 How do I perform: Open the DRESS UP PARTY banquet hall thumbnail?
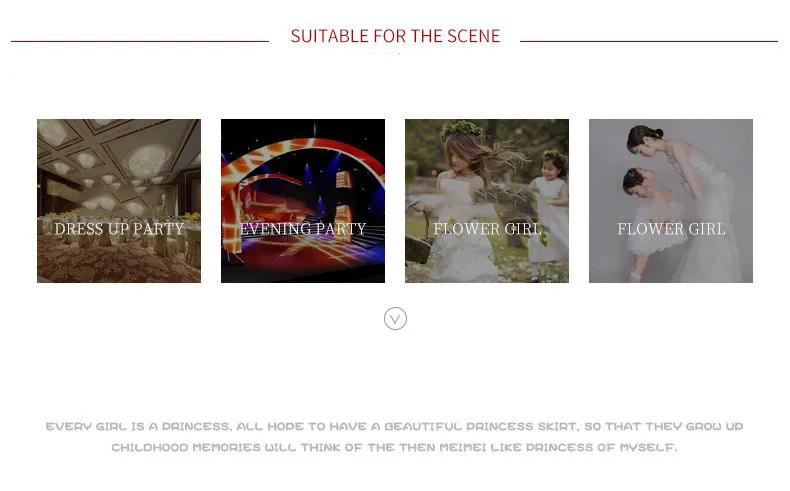[119, 201]
